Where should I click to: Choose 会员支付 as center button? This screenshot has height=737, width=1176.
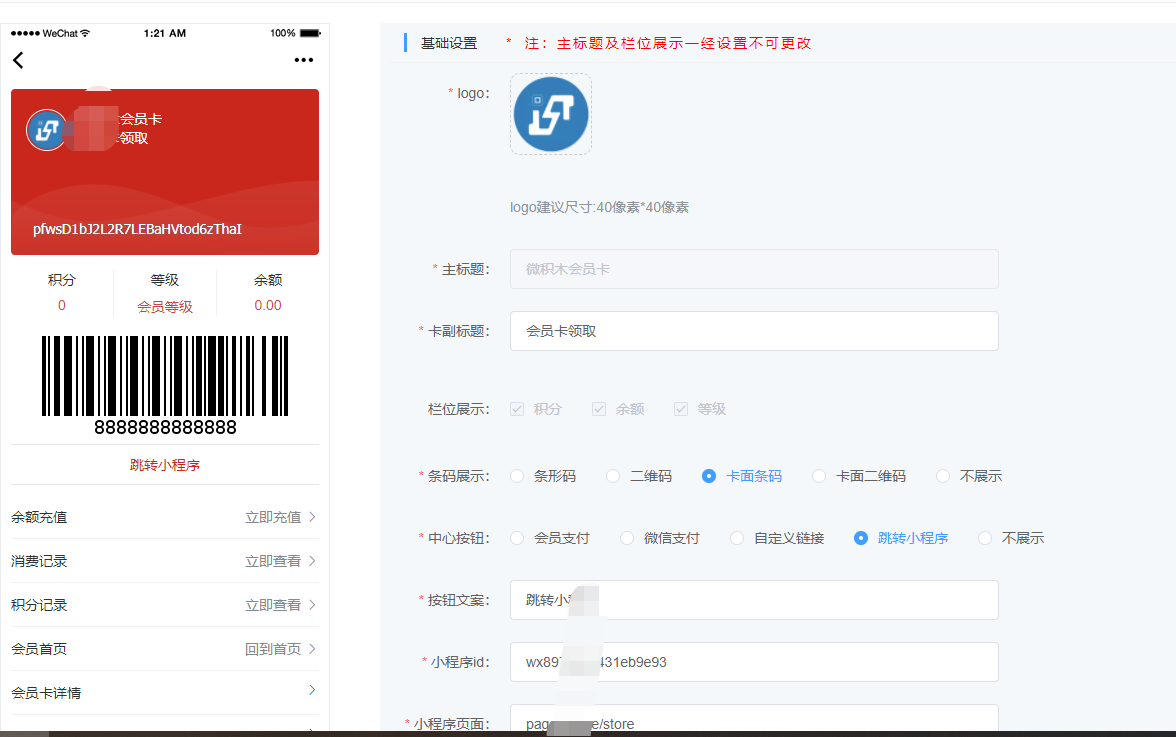517,538
